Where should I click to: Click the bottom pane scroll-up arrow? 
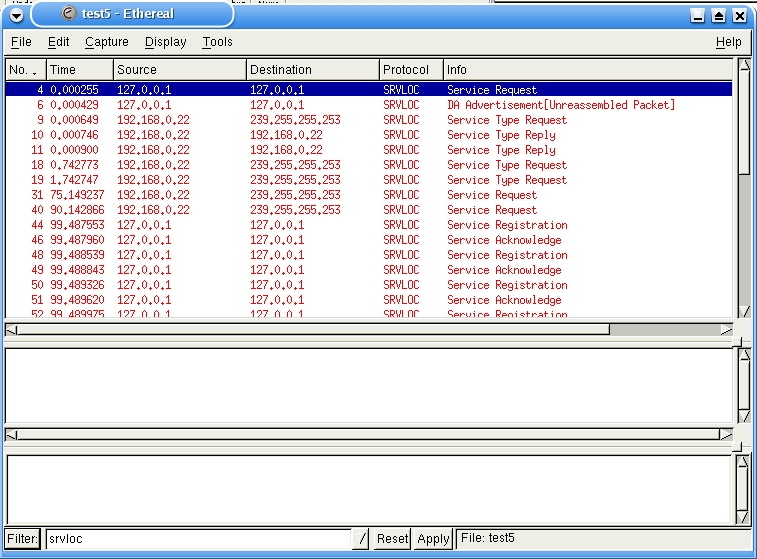tap(743, 463)
